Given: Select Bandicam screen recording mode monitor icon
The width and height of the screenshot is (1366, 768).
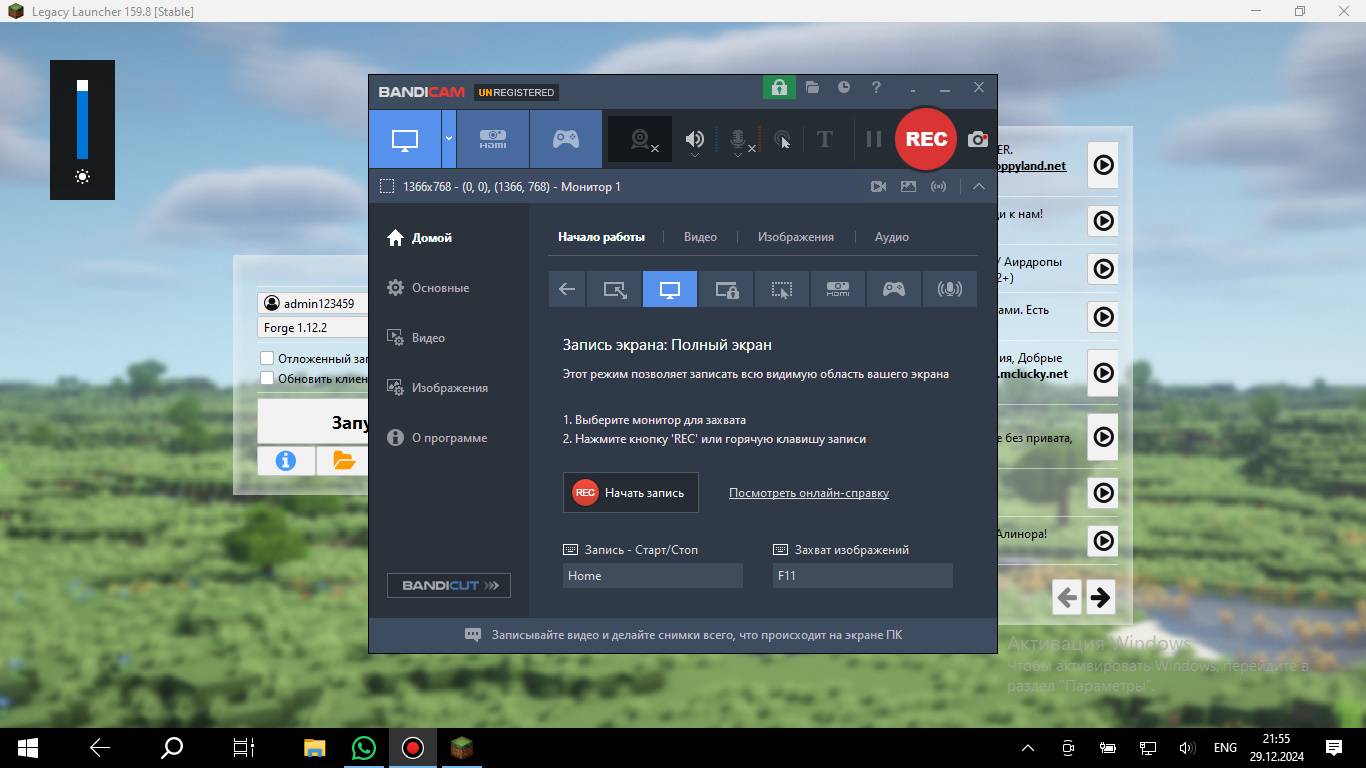Looking at the screenshot, I should [405, 139].
